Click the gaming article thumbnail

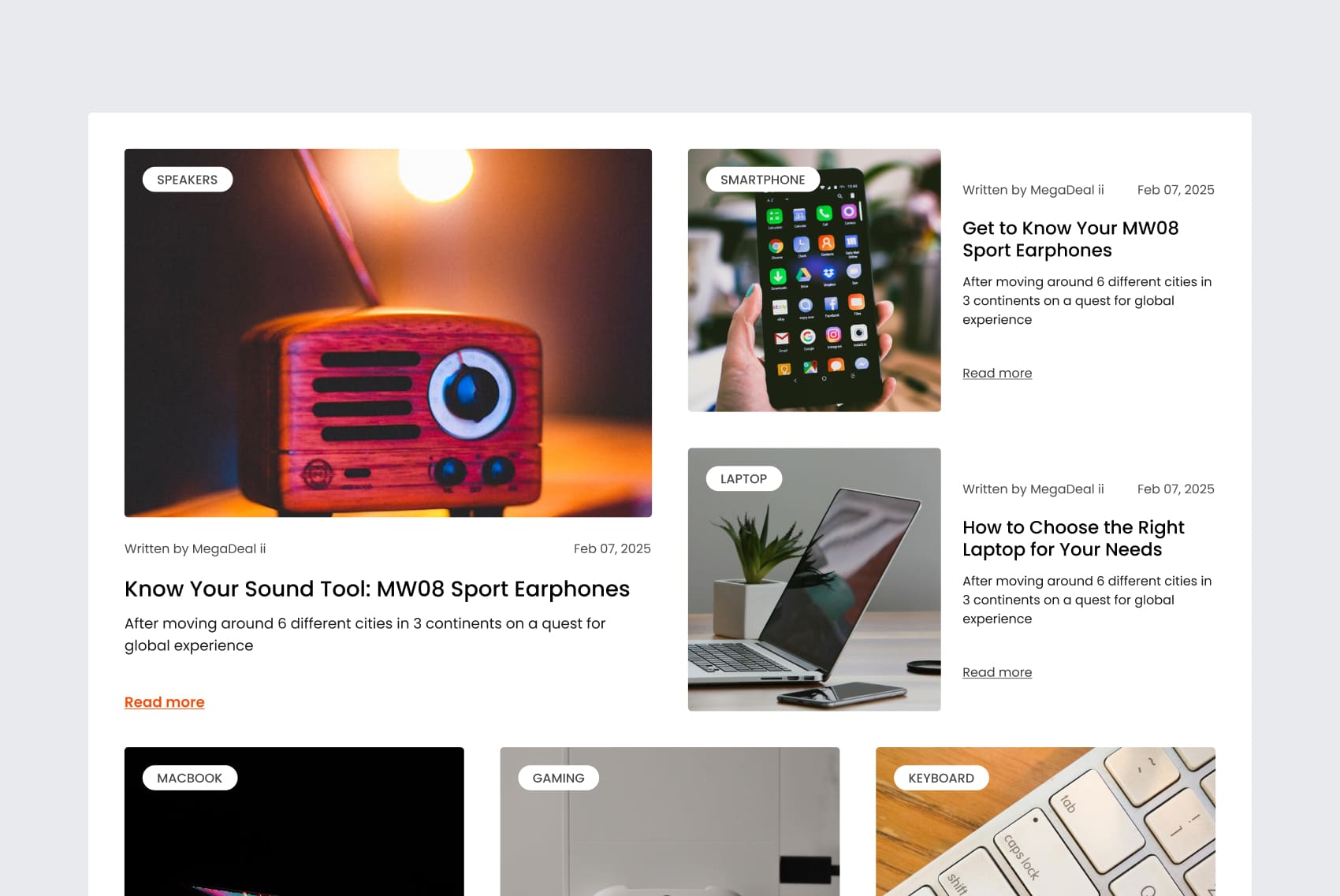pos(670,822)
